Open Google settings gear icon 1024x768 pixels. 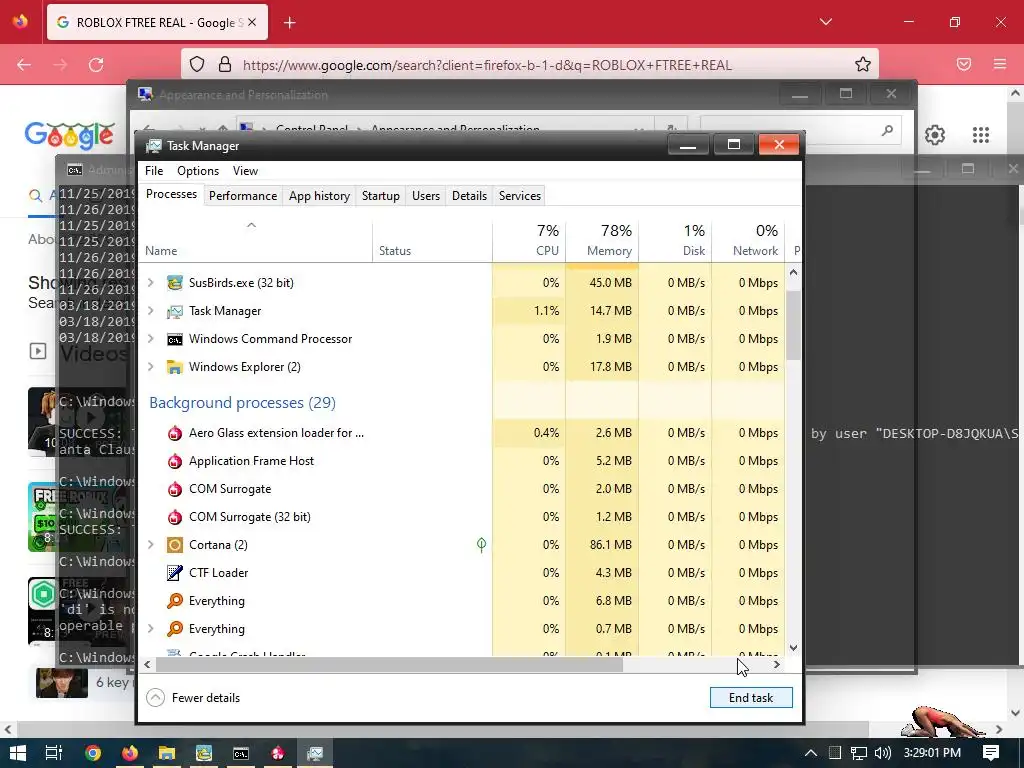pyautogui.click(x=935, y=135)
